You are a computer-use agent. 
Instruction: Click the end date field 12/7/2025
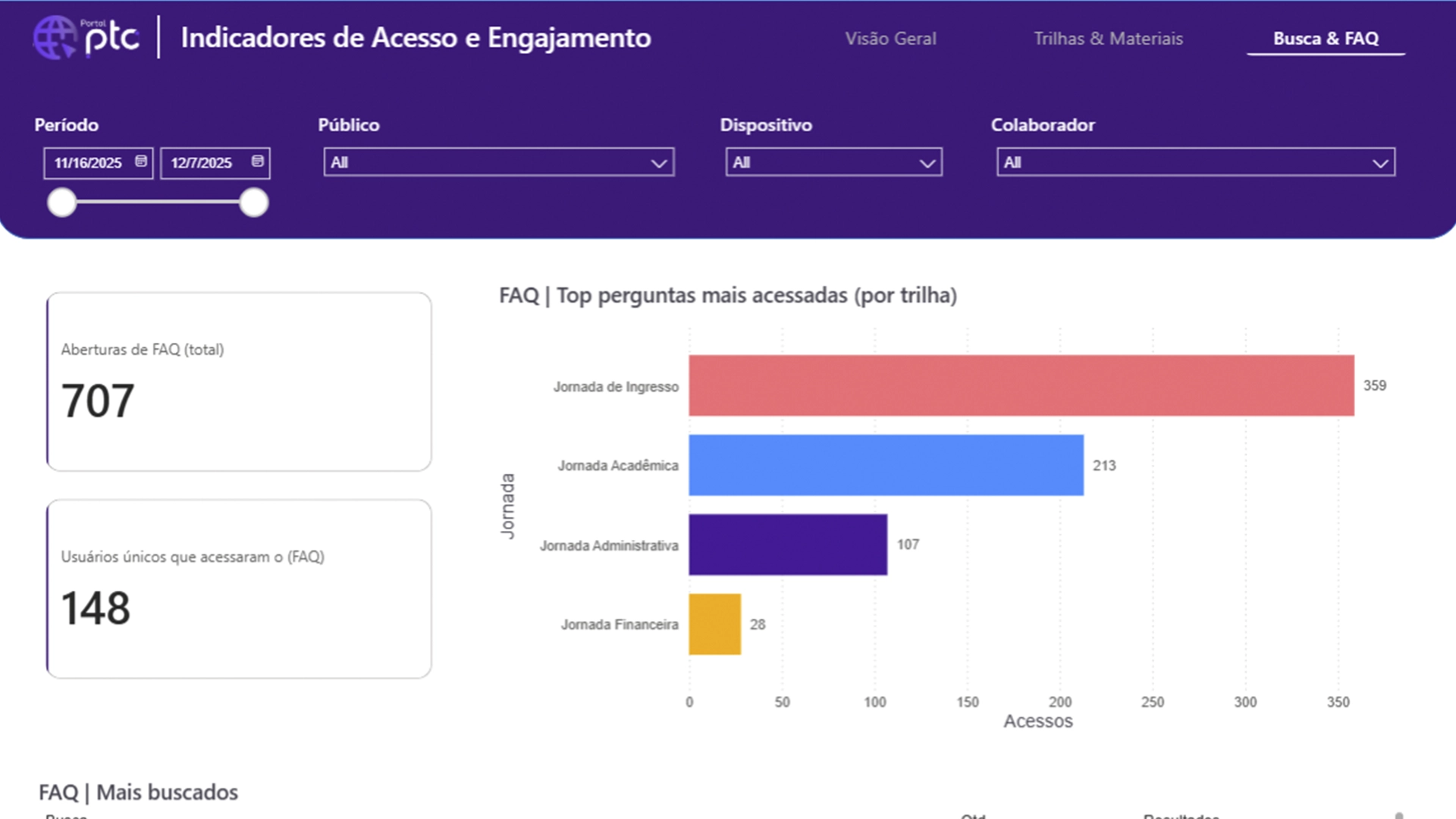pos(215,163)
